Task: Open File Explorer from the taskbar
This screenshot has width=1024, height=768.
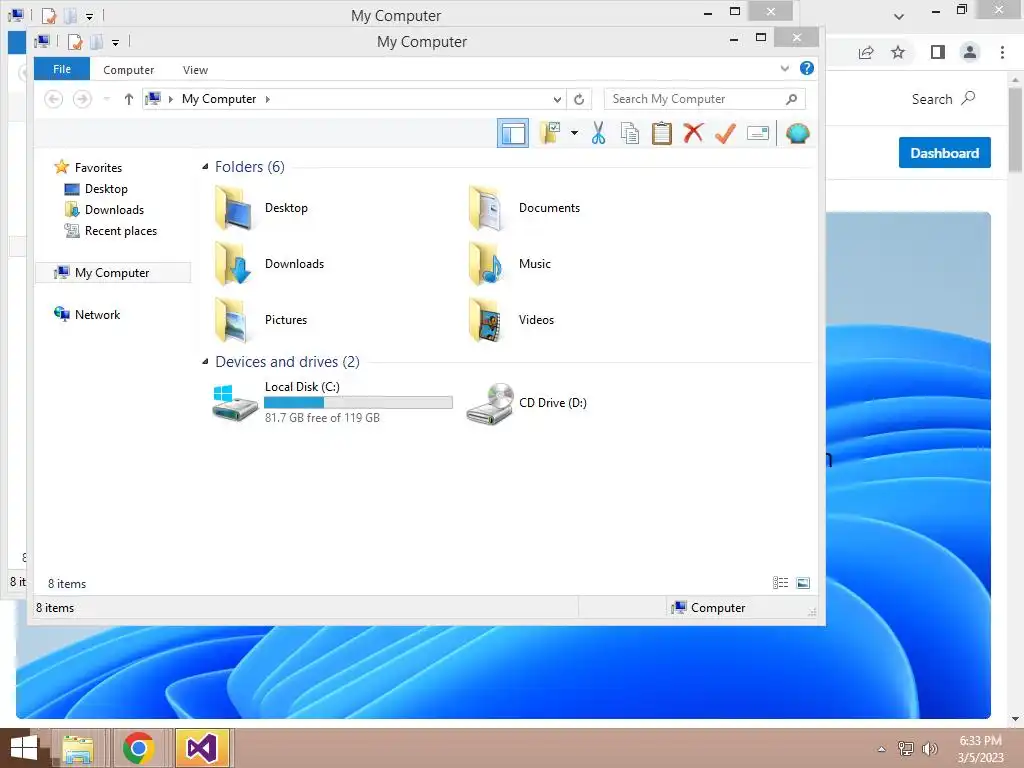Action: point(77,748)
